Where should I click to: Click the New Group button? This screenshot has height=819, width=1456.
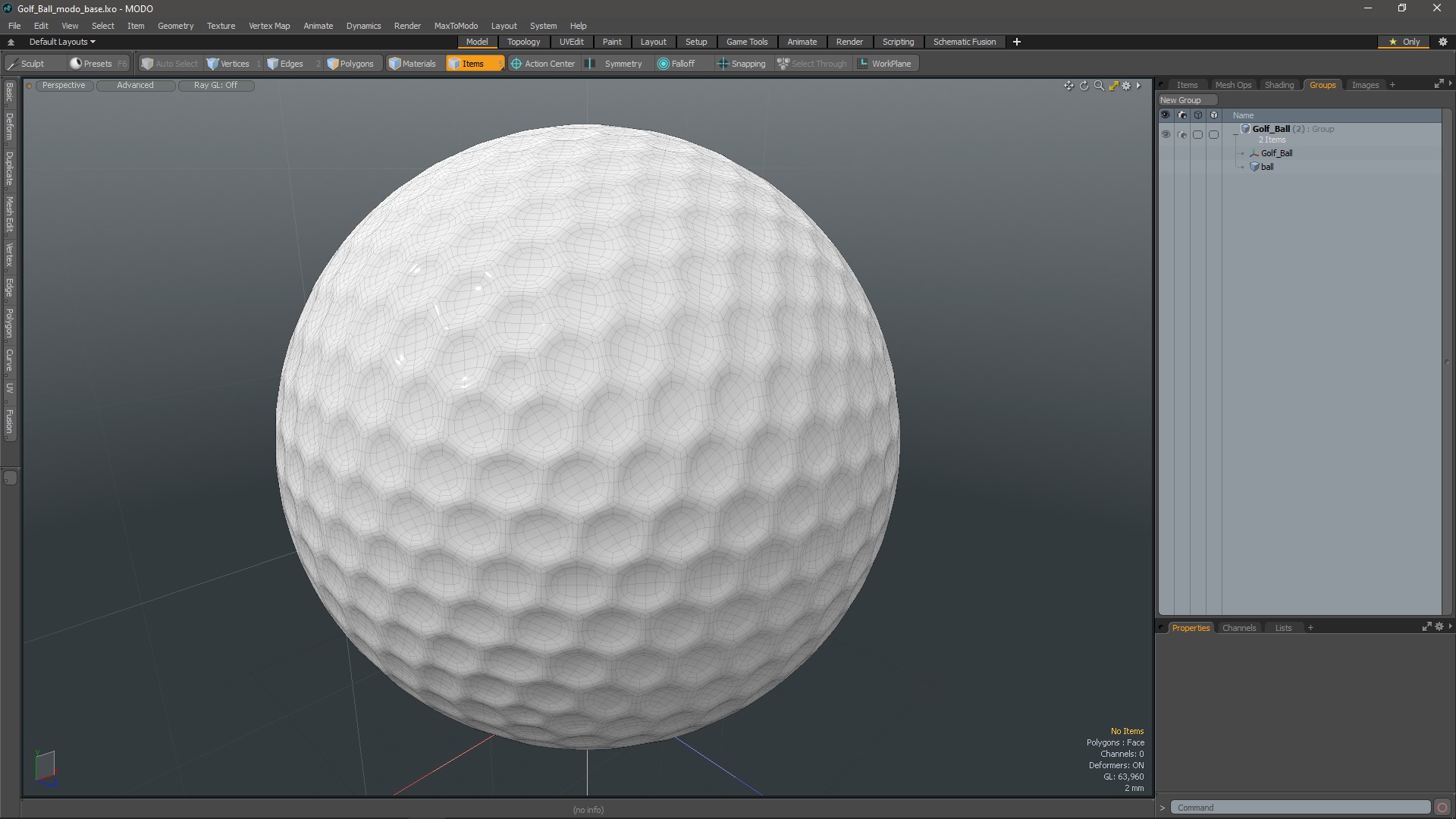click(1181, 100)
